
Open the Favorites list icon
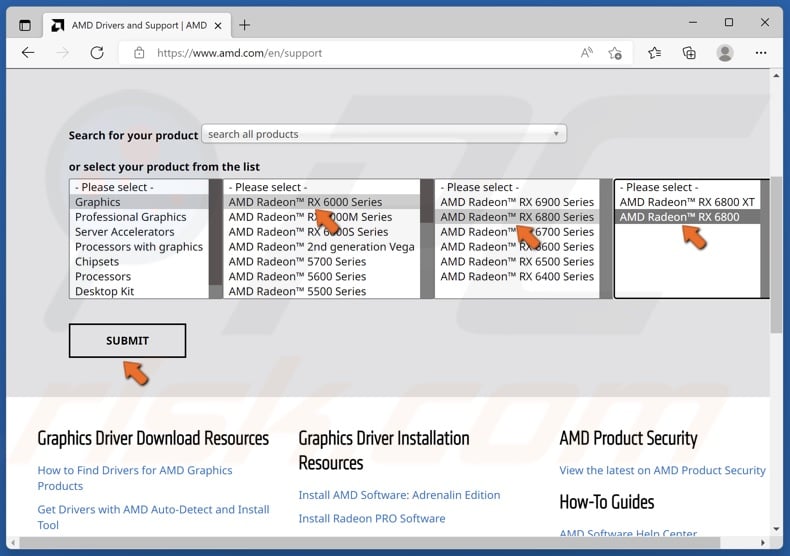coord(654,53)
